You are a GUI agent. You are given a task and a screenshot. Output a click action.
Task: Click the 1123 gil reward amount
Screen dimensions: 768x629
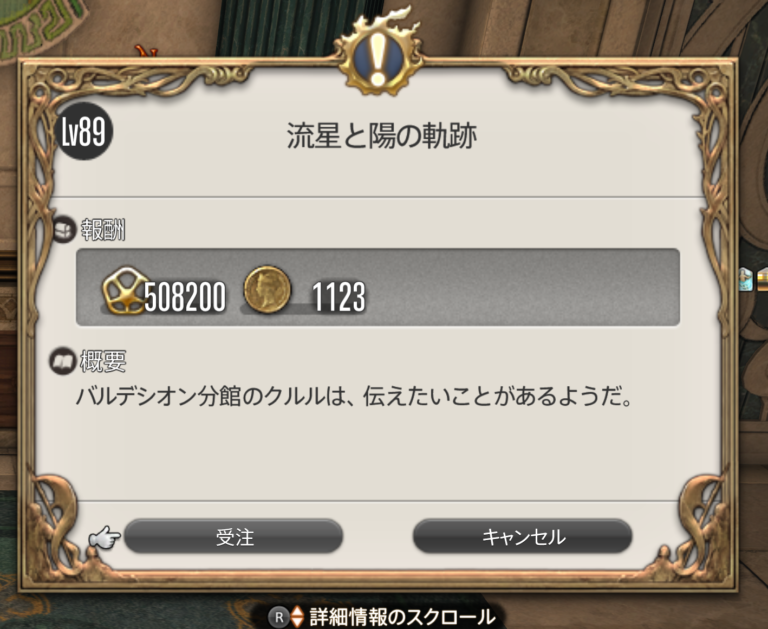338,297
